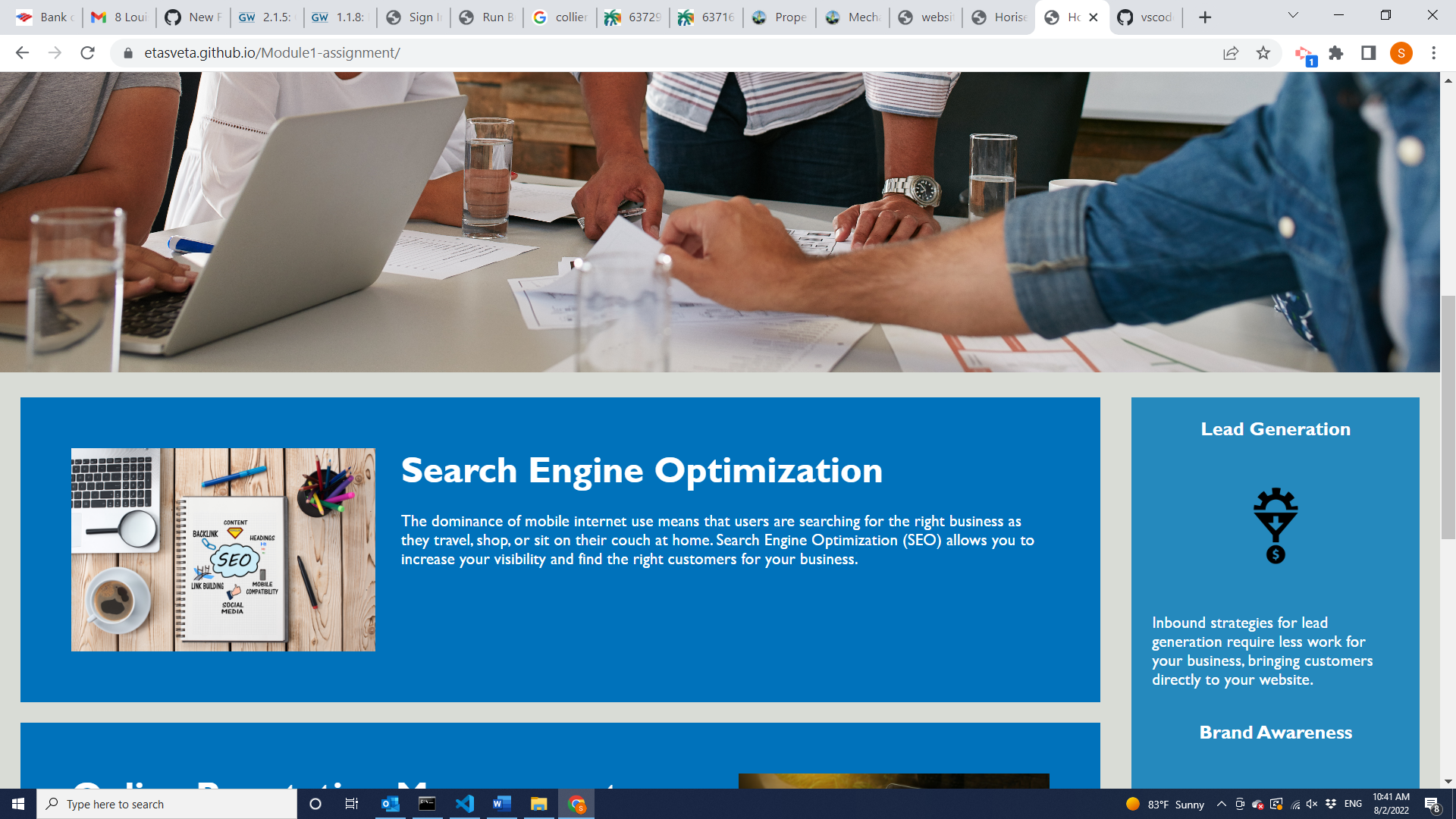Switch to the Gmail tab
Screen dimensions: 1456x819
[118, 17]
